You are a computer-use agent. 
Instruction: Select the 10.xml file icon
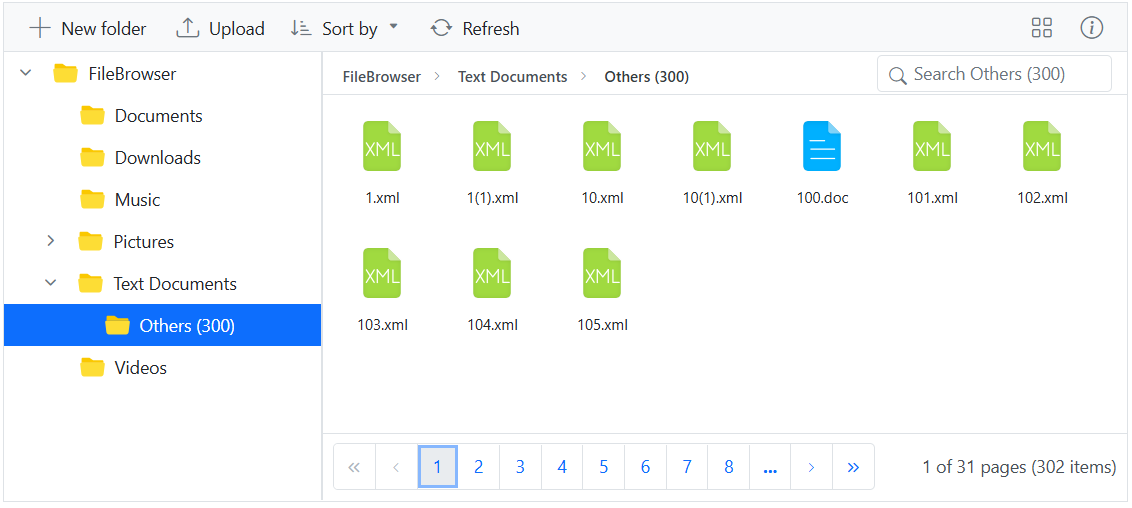pos(602,146)
